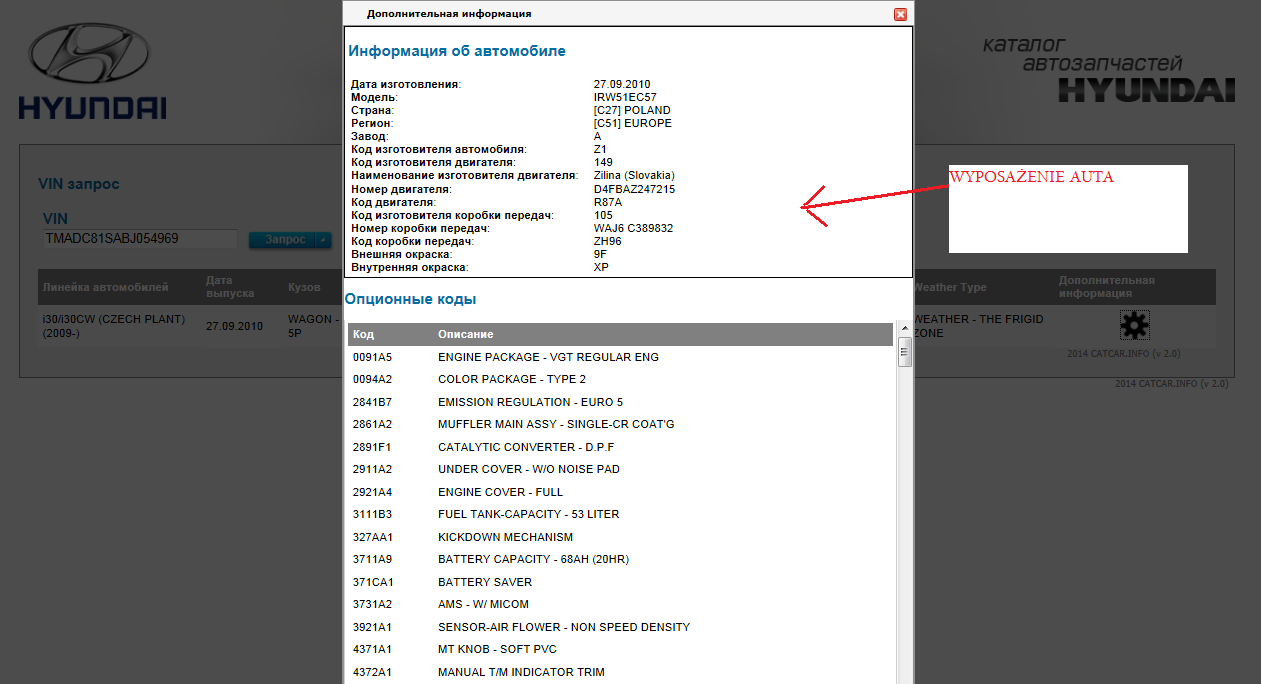Select option code 2911A2
Image resolution: width=1261 pixels, height=684 pixels.
coord(372,469)
